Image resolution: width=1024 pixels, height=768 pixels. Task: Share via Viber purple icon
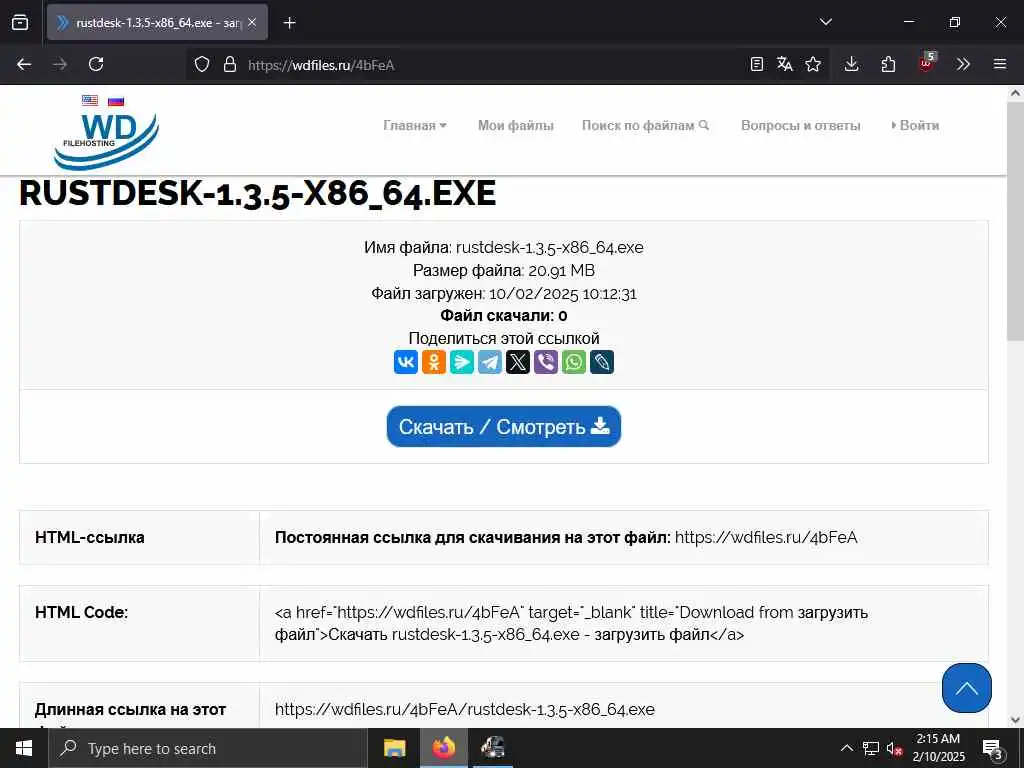pos(546,362)
